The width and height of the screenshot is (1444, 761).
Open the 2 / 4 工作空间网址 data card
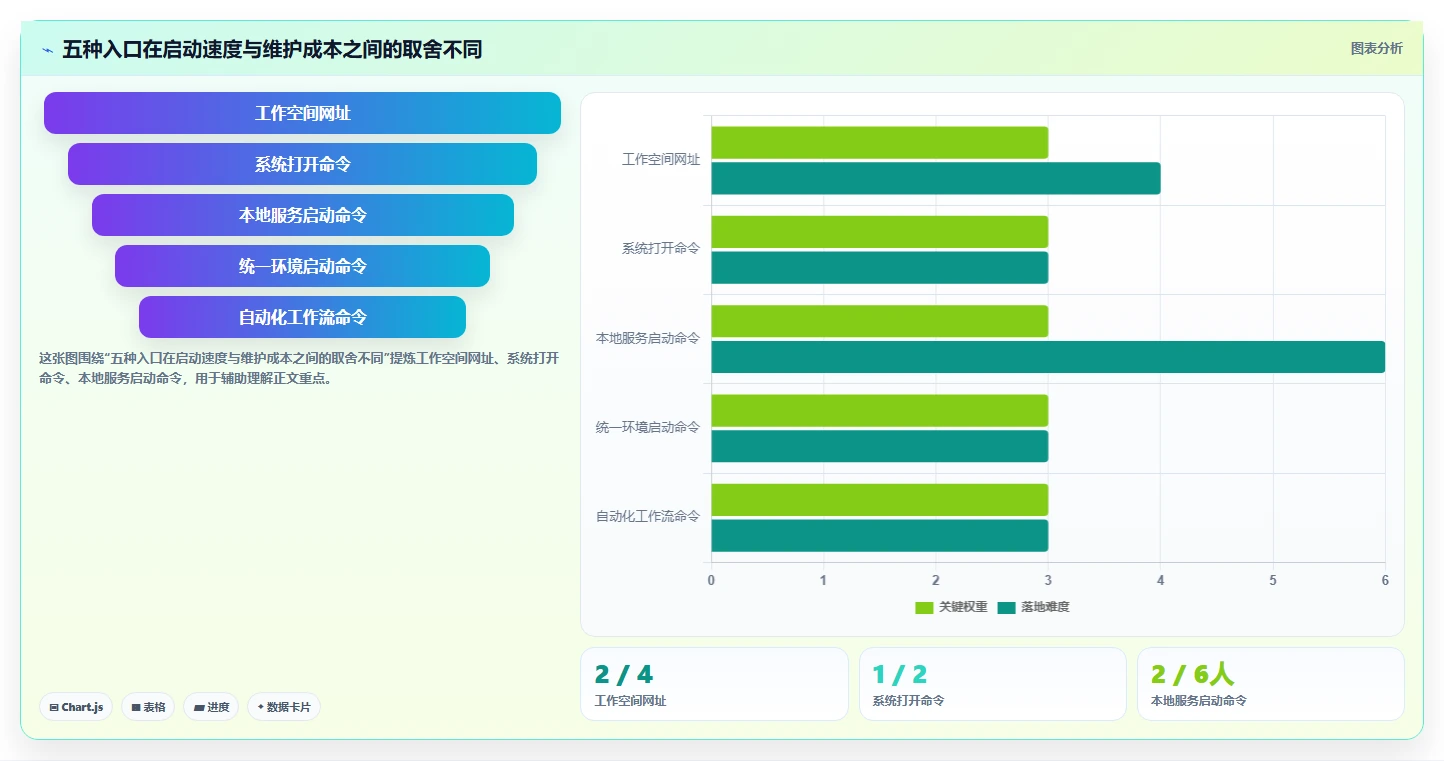714,684
